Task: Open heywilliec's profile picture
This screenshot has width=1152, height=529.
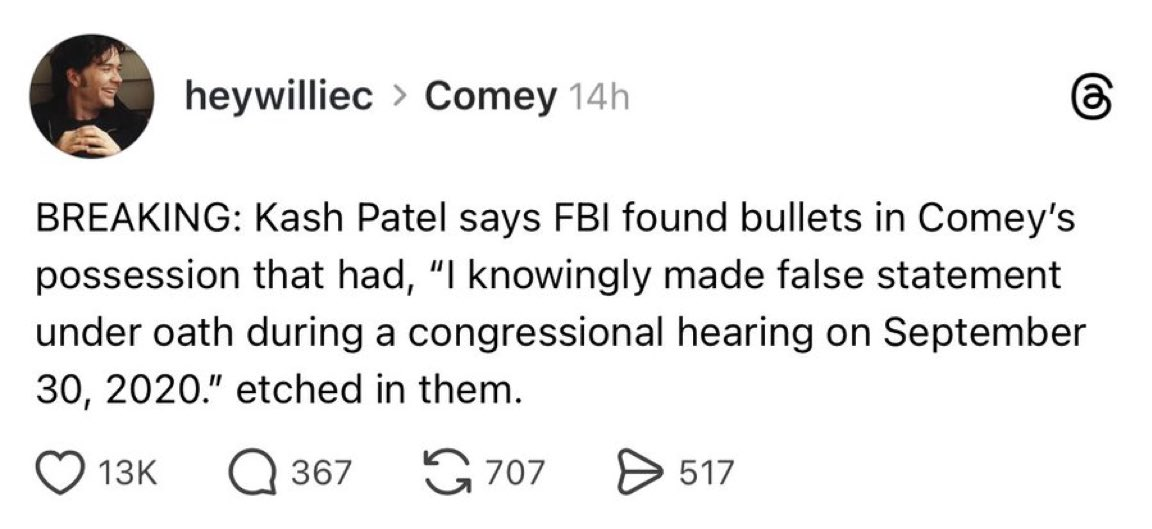Action: 91,96
